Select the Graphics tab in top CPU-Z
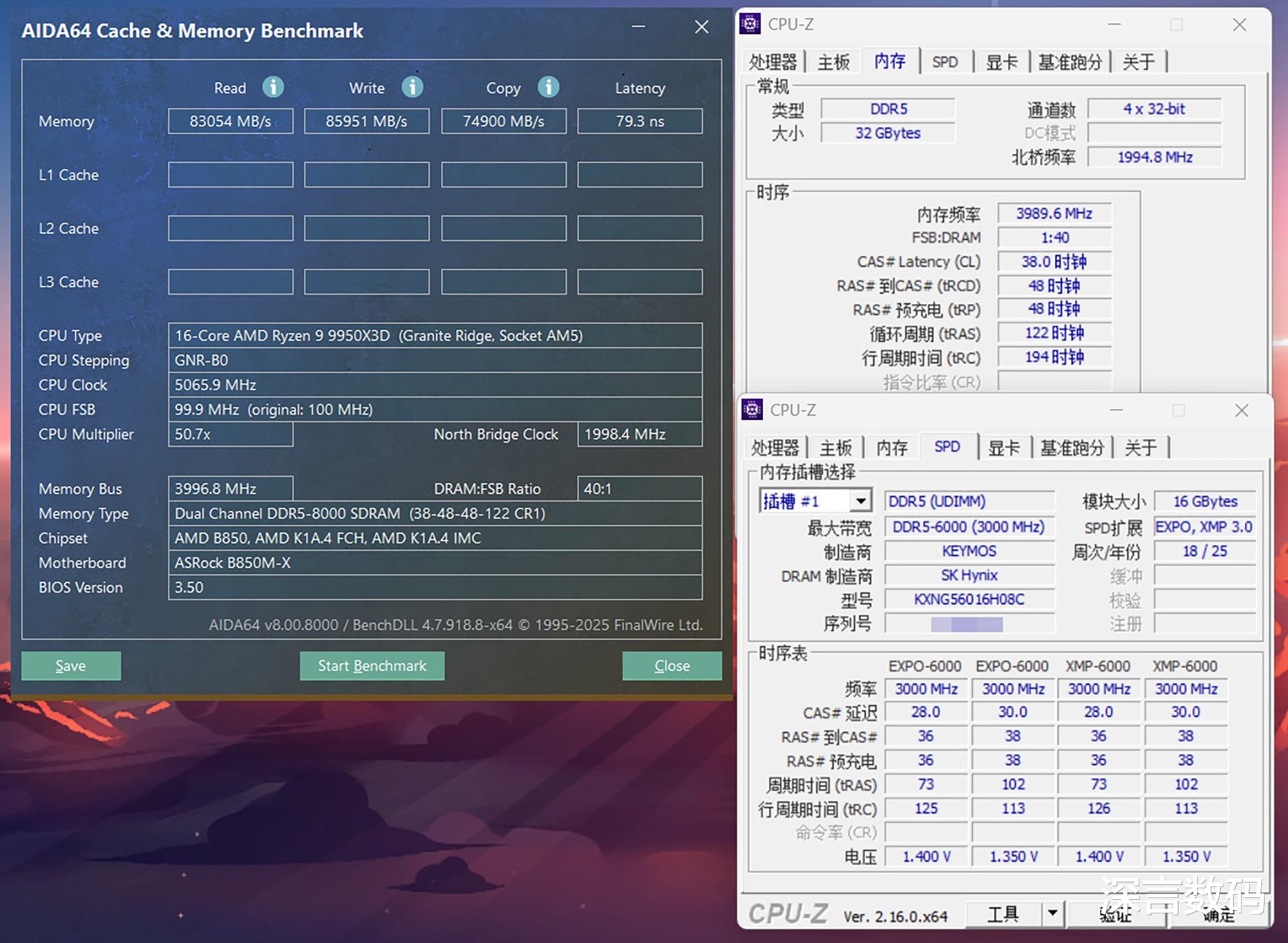 (x=1001, y=62)
